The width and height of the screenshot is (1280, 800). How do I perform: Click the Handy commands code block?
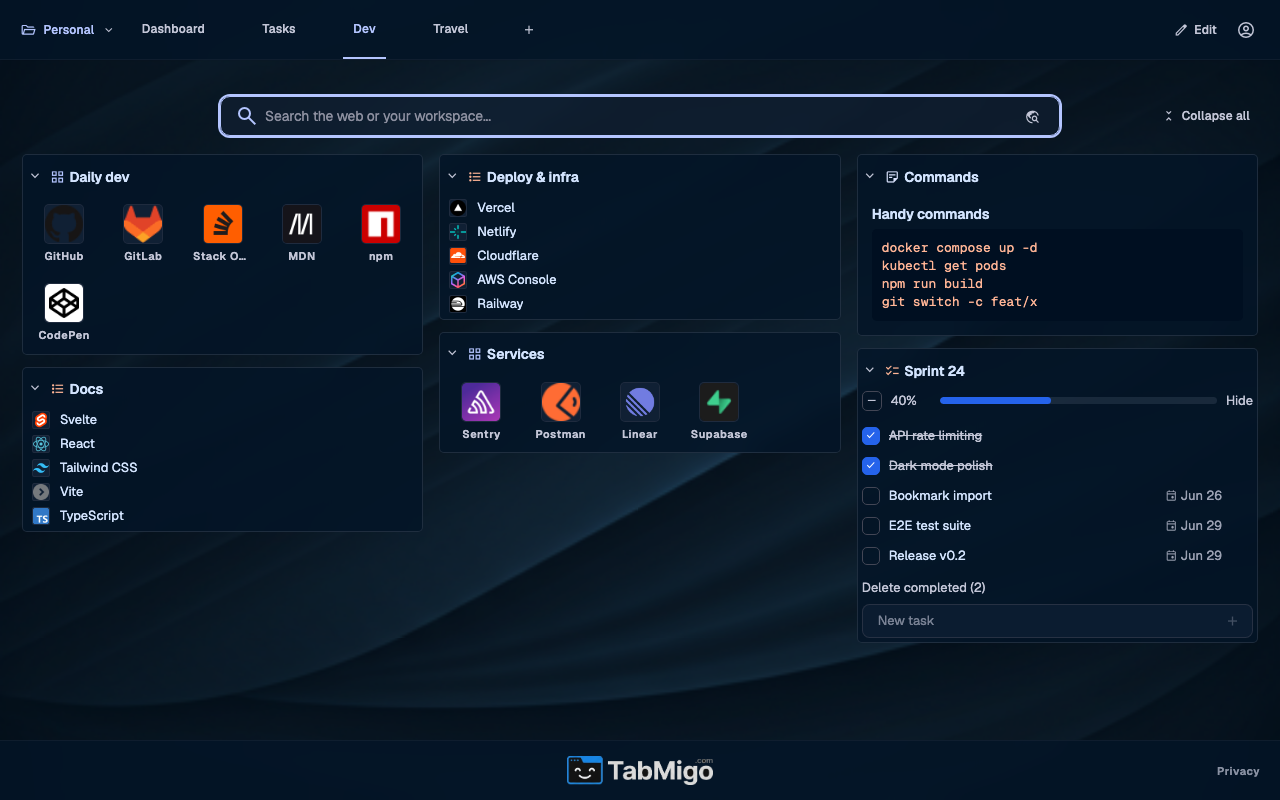tap(1057, 275)
